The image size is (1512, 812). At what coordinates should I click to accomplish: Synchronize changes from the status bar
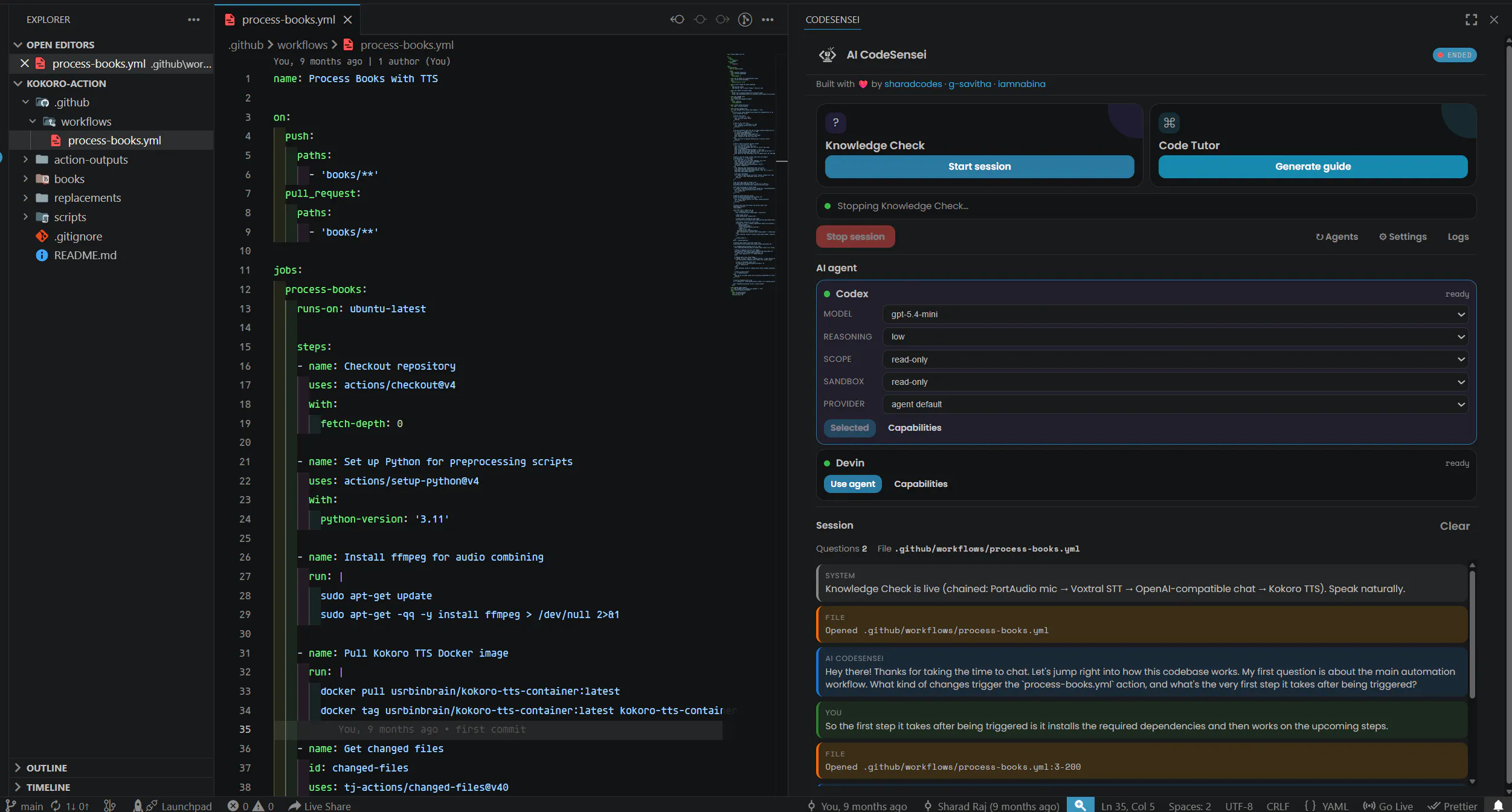(x=69, y=806)
